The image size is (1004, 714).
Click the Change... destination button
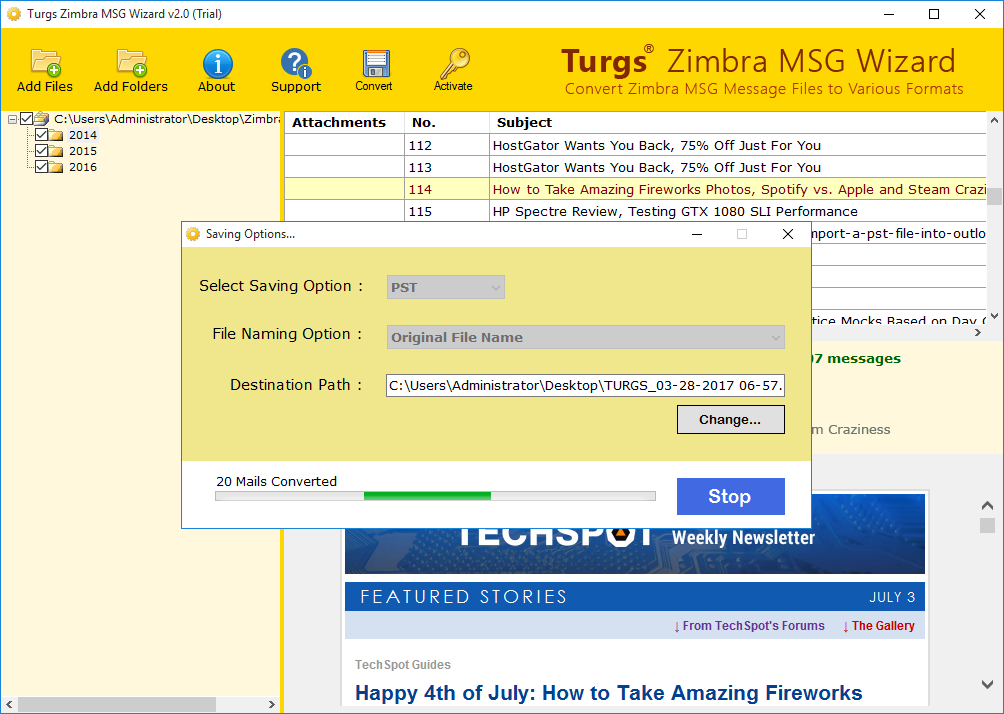pos(731,419)
